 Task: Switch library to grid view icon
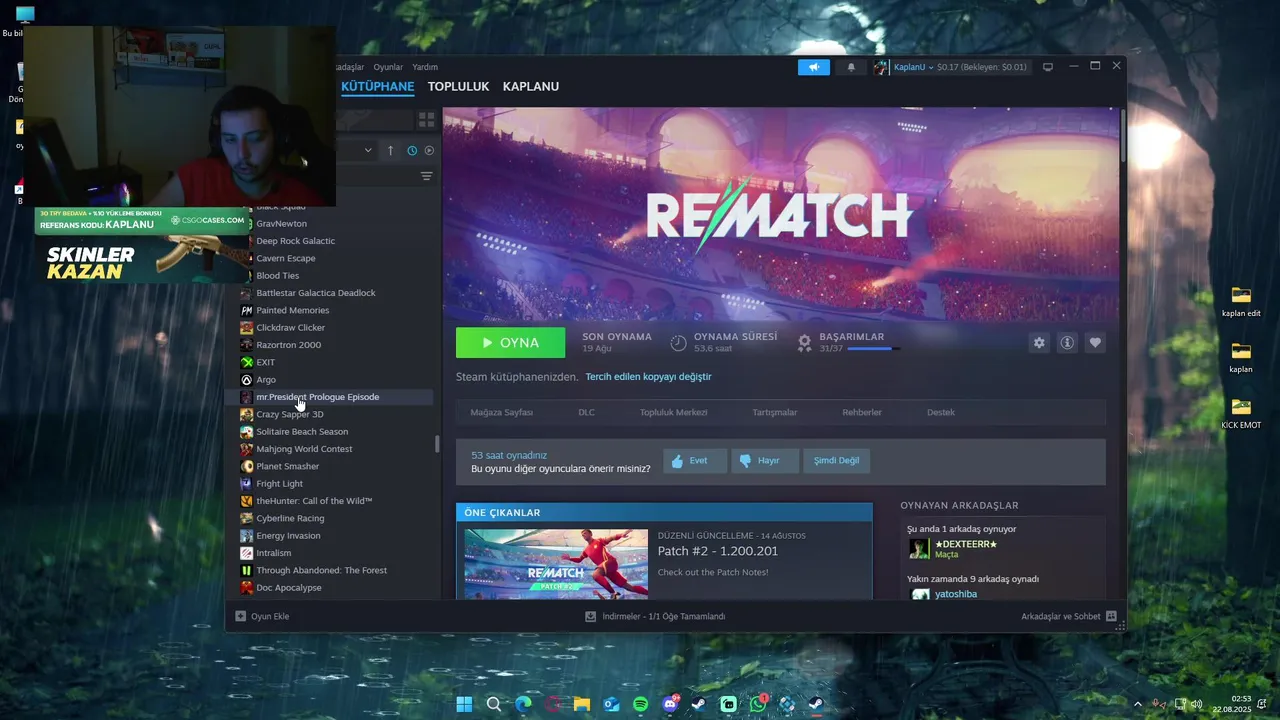pyautogui.click(x=426, y=119)
